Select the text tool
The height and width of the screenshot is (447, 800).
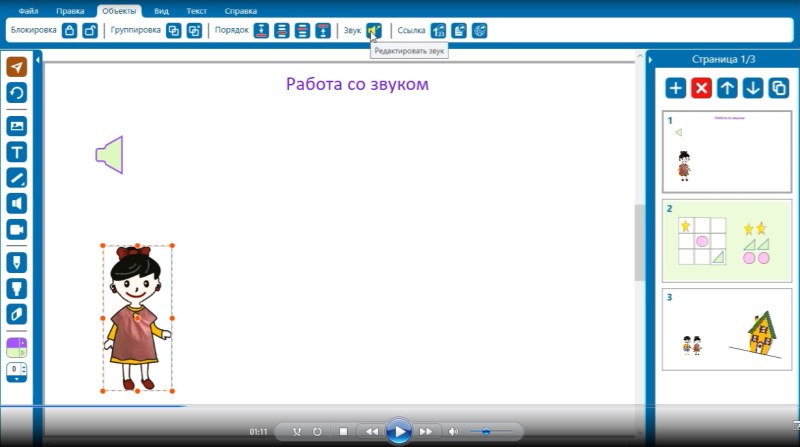(x=17, y=152)
